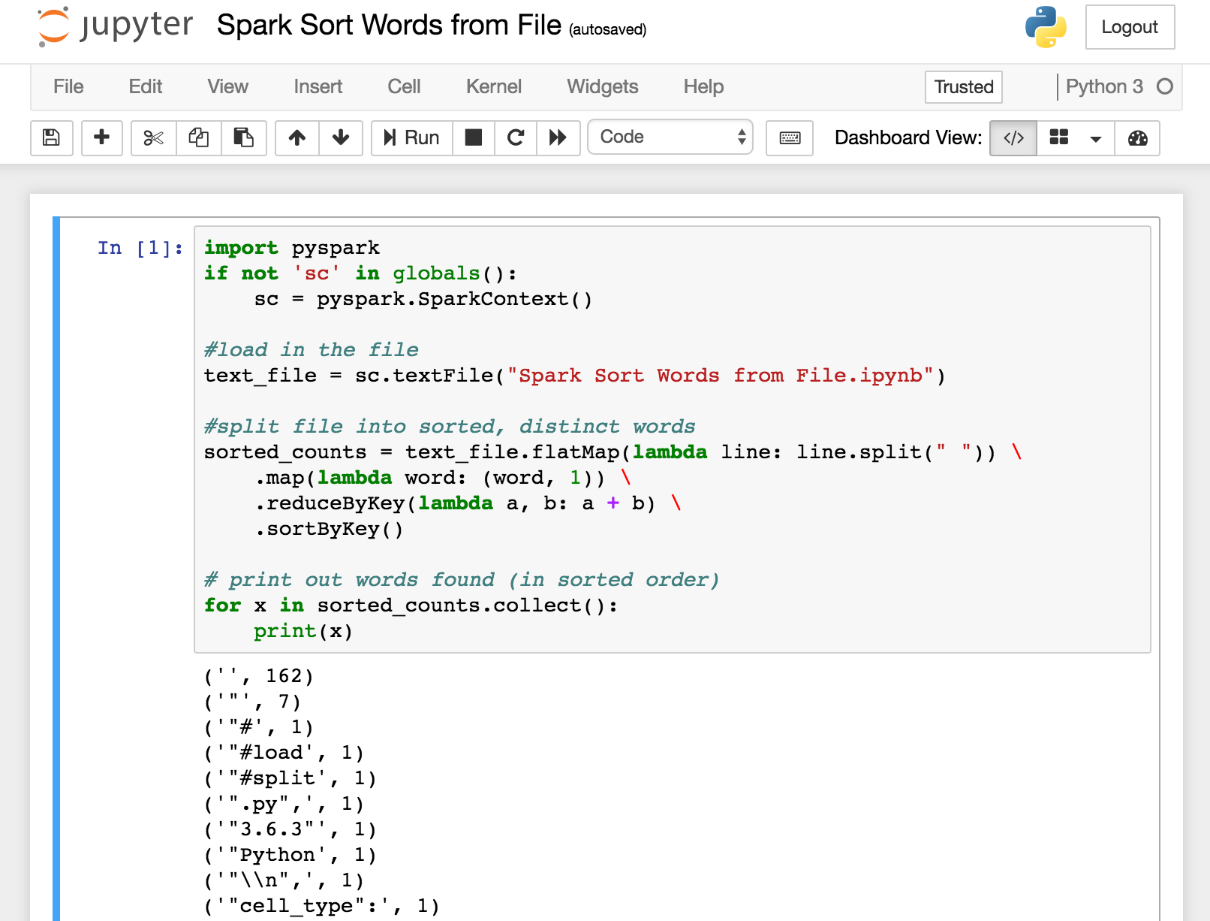The image size is (1210, 921).
Task: Click the output line ('', 162)
Action: 259,676
